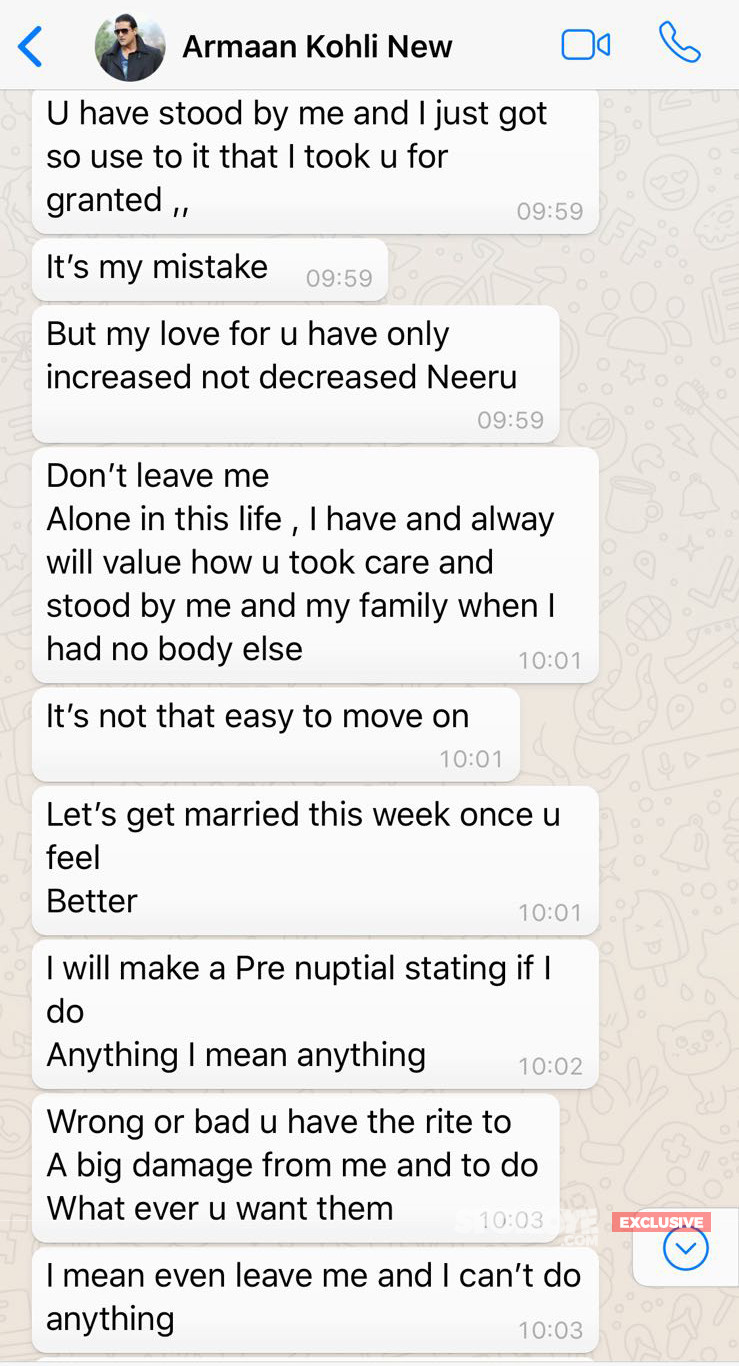
Task: Tap the "I mean even leave me" message
Action: pyautogui.click(x=315, y=1299)
